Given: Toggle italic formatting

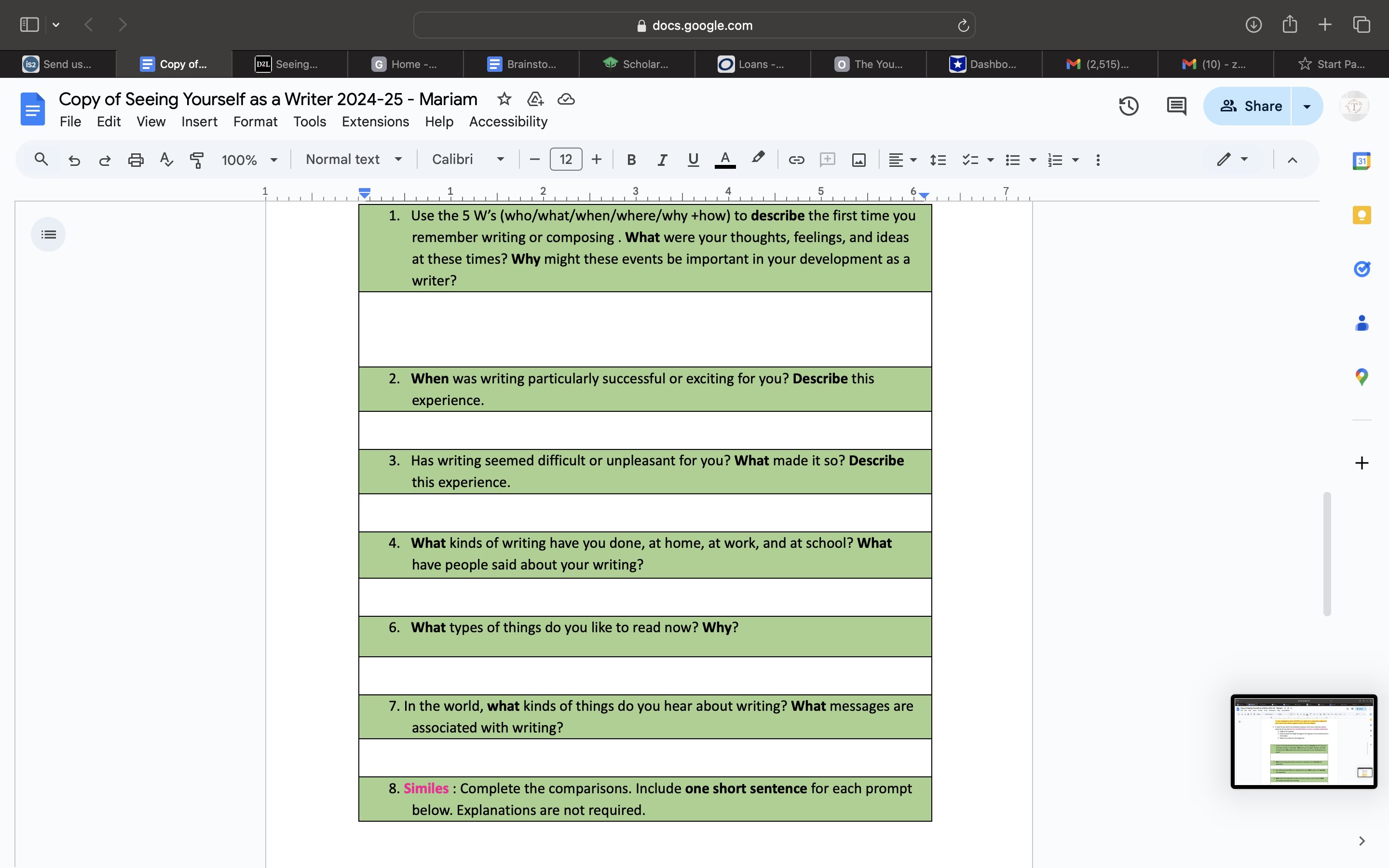Looking at the screenshot, I should [662, 160].
